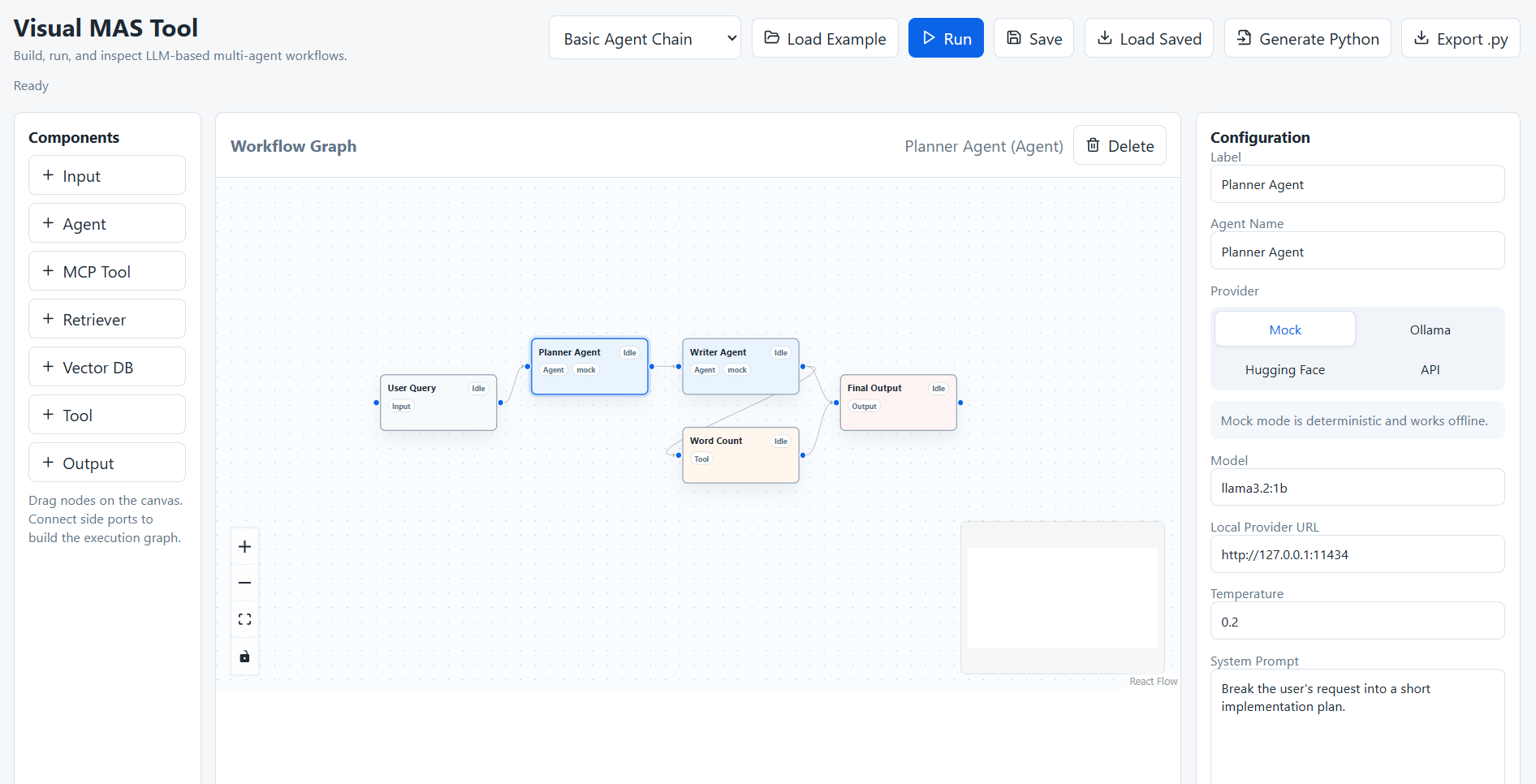Edit the Label input field
Image resolution: width=1536 pixels, height=784 pixels.
(x=1357, y=184)
